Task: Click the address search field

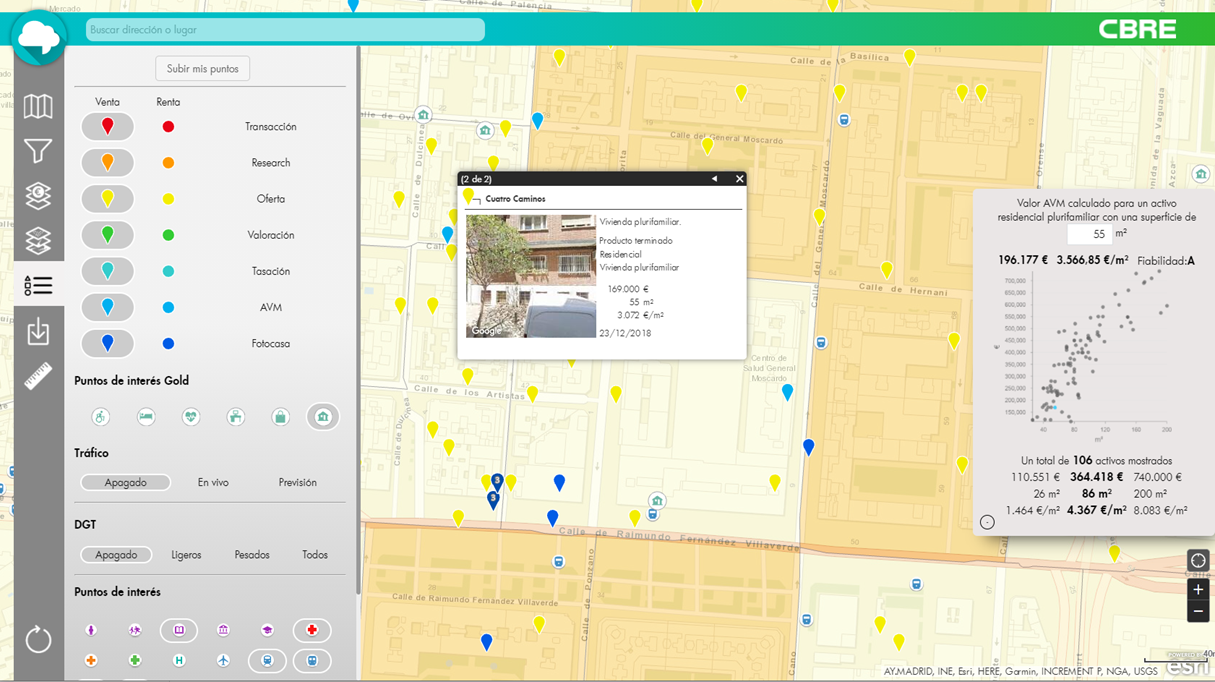Action: (285, 30)
